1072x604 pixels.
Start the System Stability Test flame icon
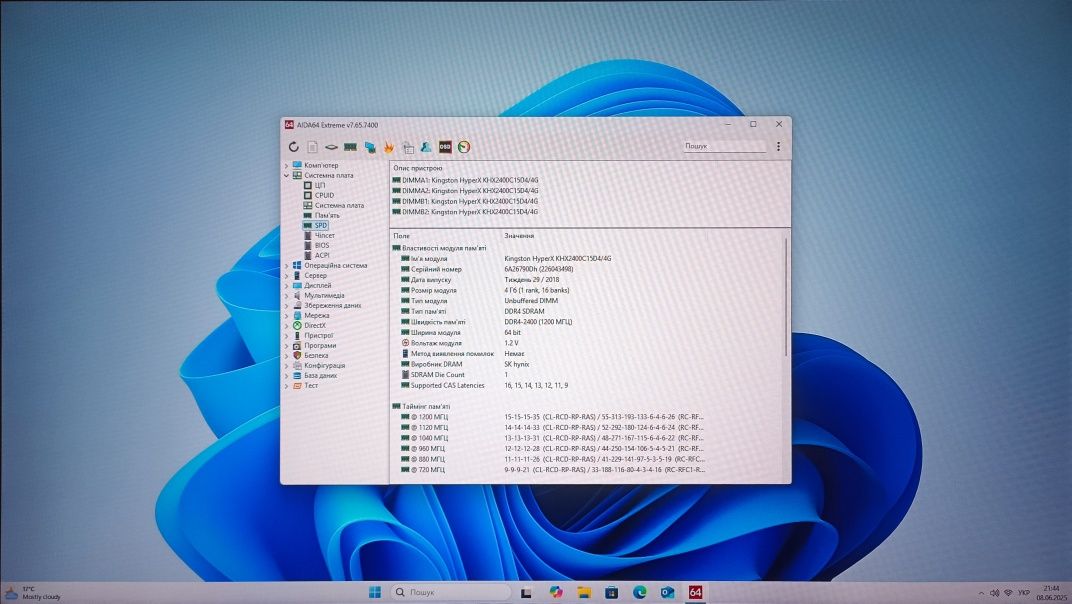388,147
